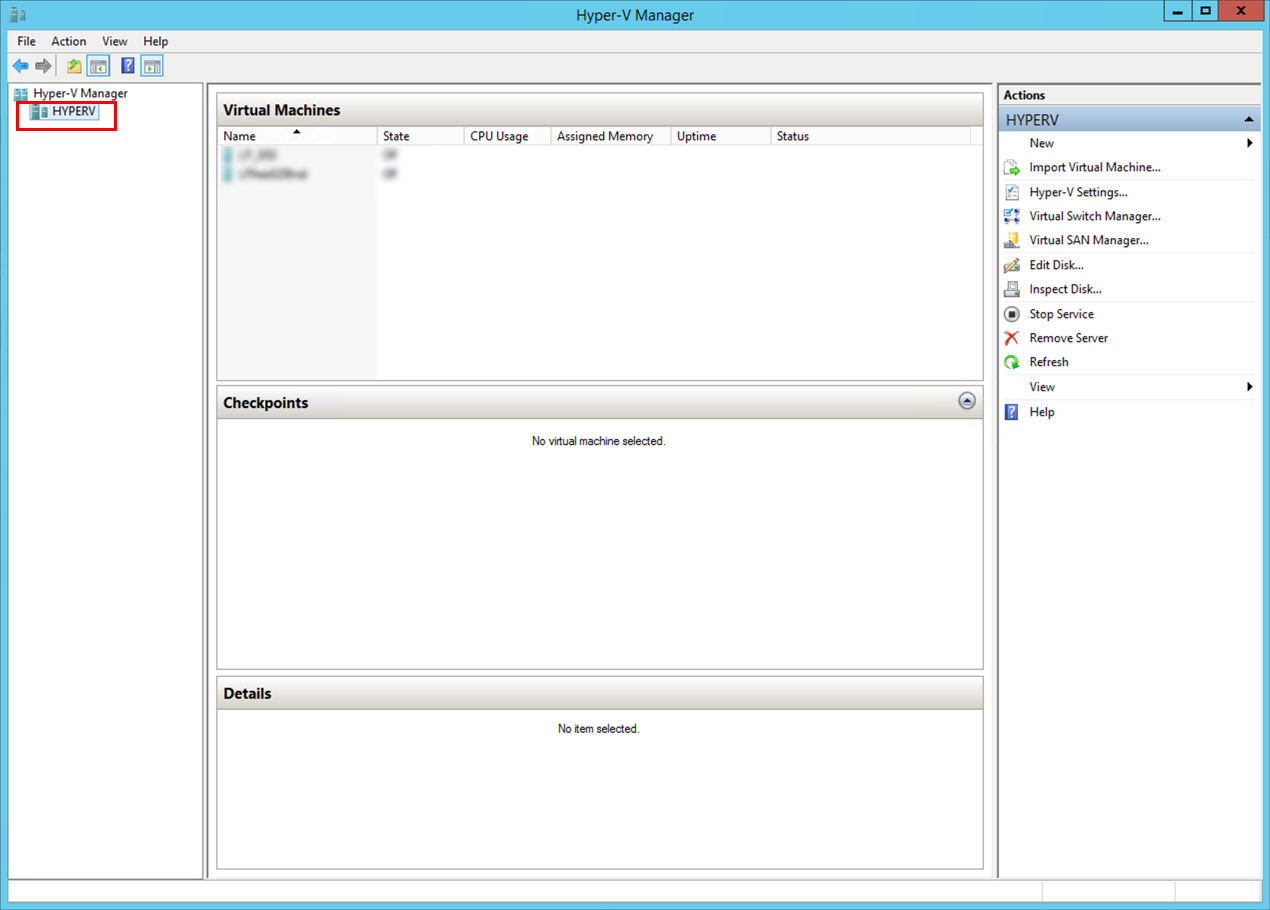Click the Stop Service icon
This screenshot has width=1270, height=910.
coord(1011,313)
